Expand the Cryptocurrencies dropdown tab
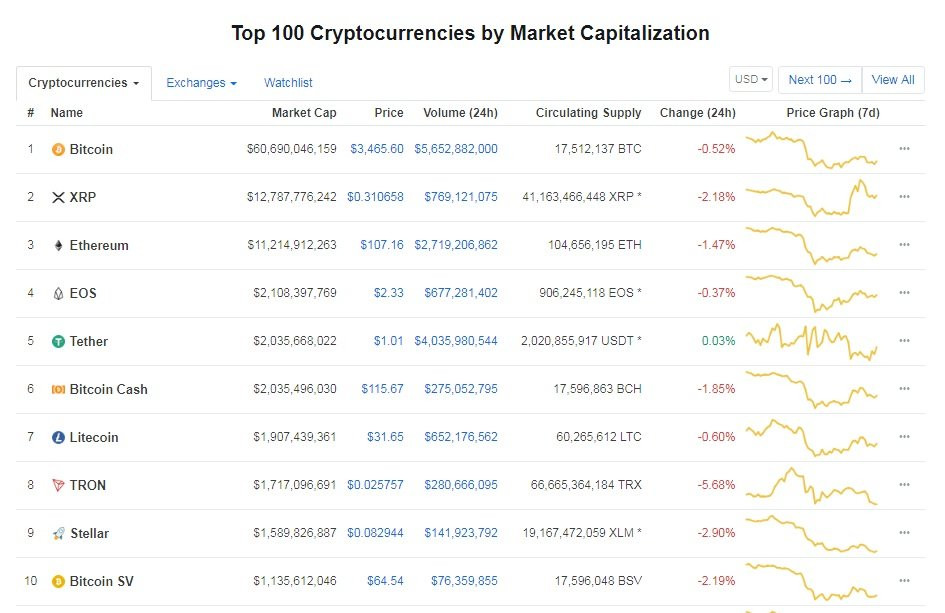Image resolution: width=945 pixels, height=613 pixels. point(84,83)
